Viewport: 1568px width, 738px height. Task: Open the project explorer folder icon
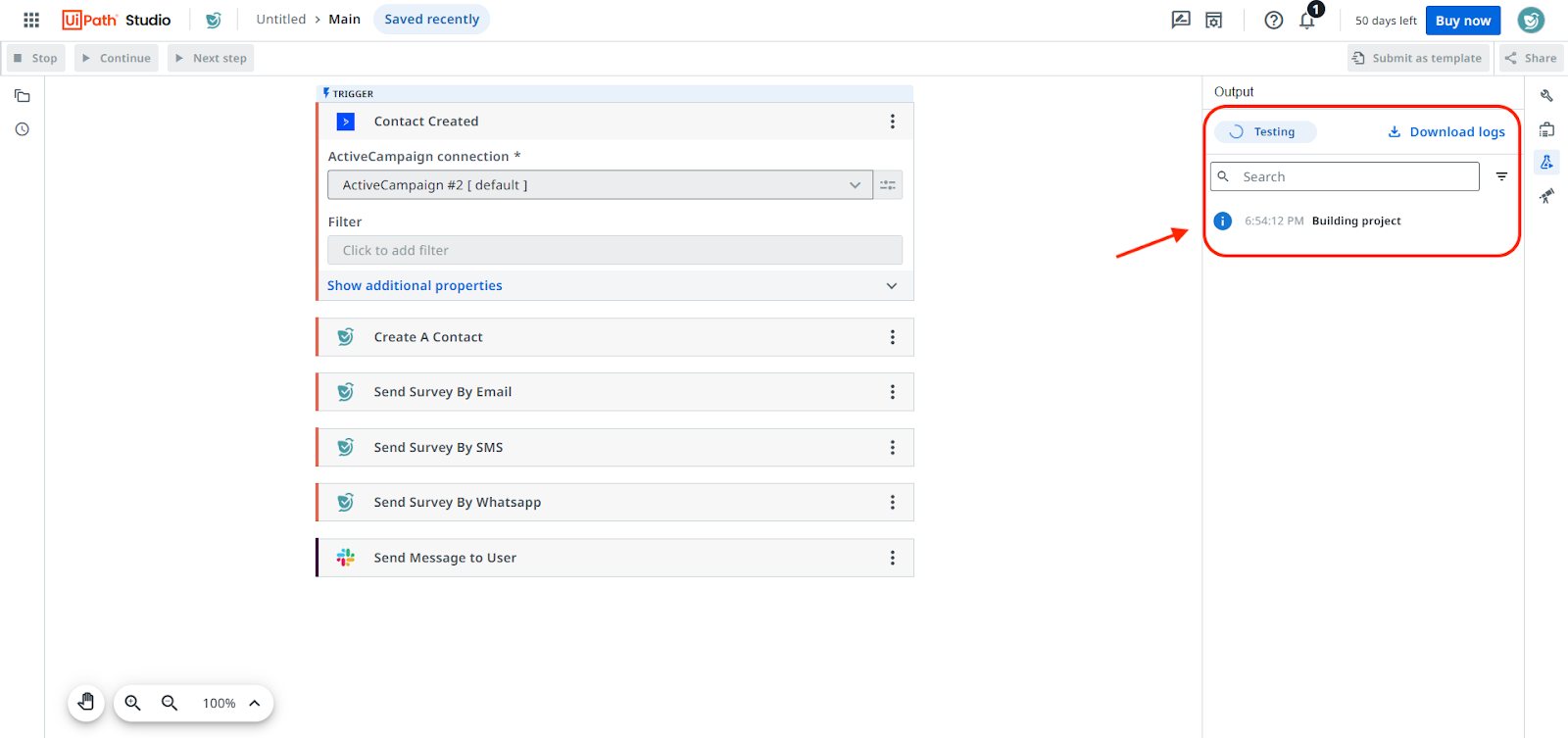click(x=23, y=96)
